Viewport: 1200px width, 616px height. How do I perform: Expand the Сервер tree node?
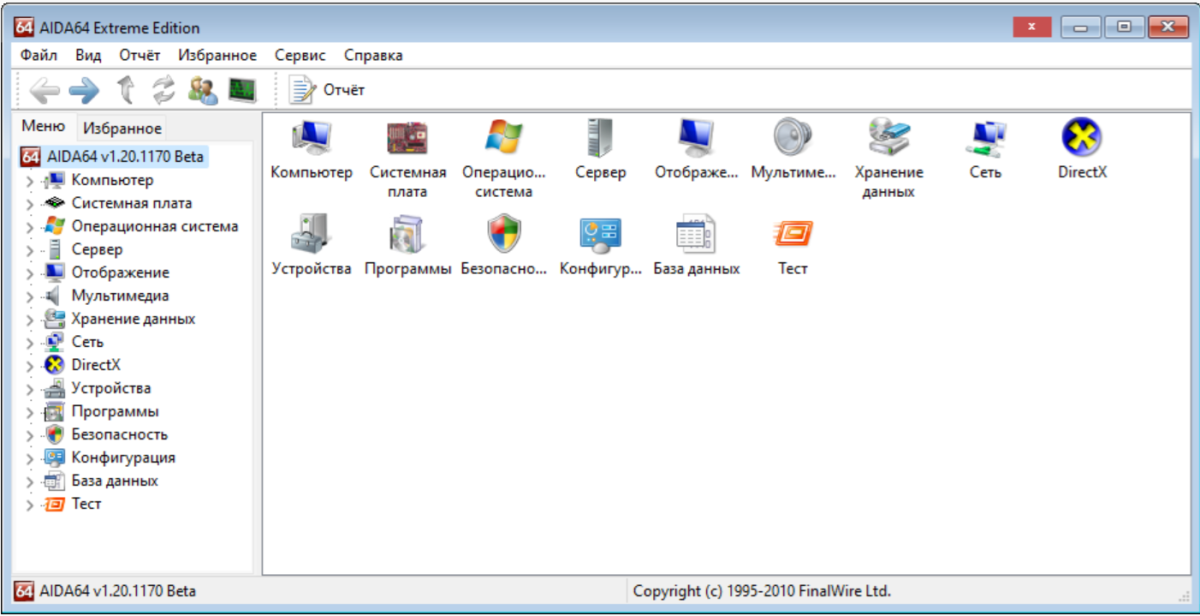(30, 250)
